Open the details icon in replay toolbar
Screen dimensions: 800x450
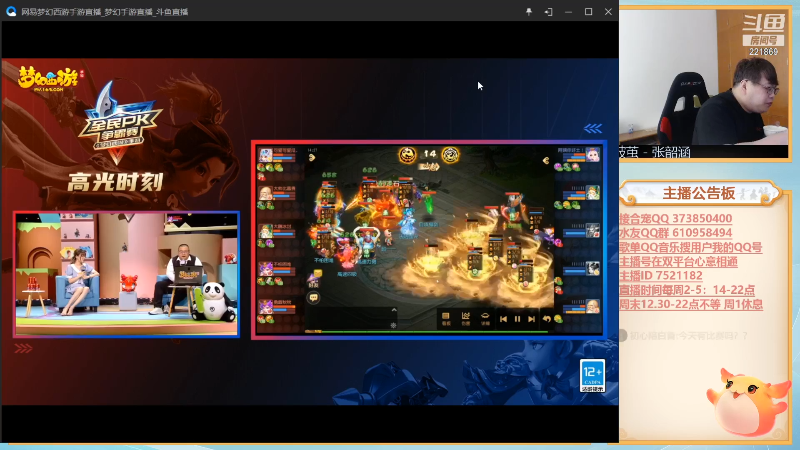(x=485, y=318)
